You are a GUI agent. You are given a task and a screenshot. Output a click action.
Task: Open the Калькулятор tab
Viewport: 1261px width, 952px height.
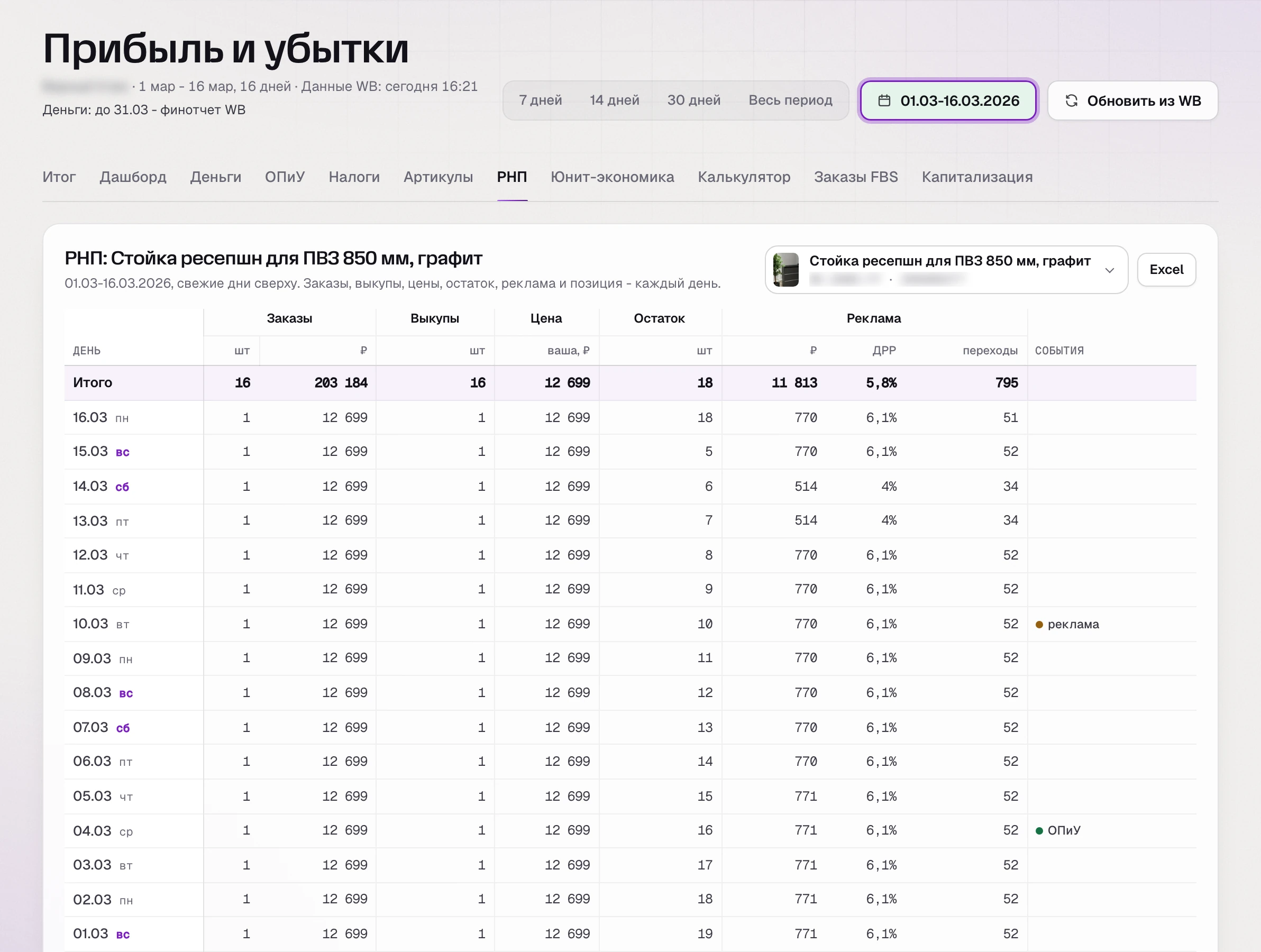[x=744, y=177]
